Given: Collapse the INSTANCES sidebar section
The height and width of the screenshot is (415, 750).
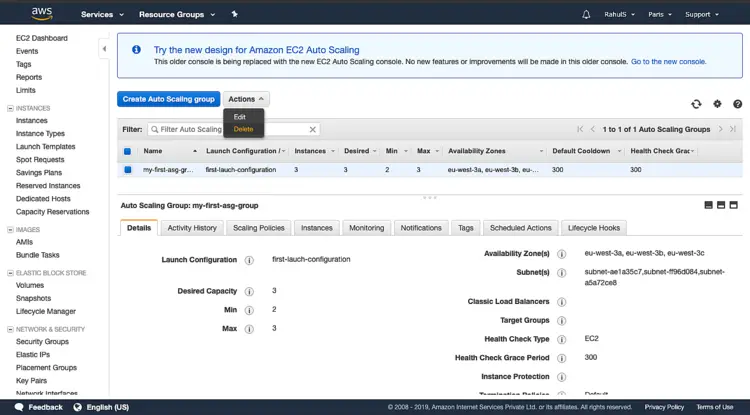Looking at the screenshot, I should (x=10, y=106).
